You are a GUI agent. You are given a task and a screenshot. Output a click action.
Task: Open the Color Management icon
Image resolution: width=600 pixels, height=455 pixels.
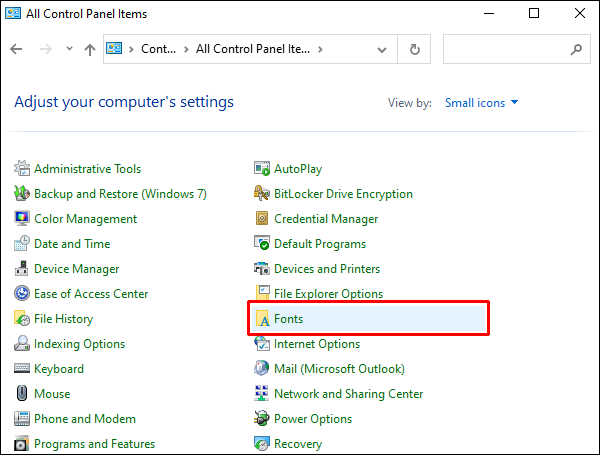pos(22,219)
